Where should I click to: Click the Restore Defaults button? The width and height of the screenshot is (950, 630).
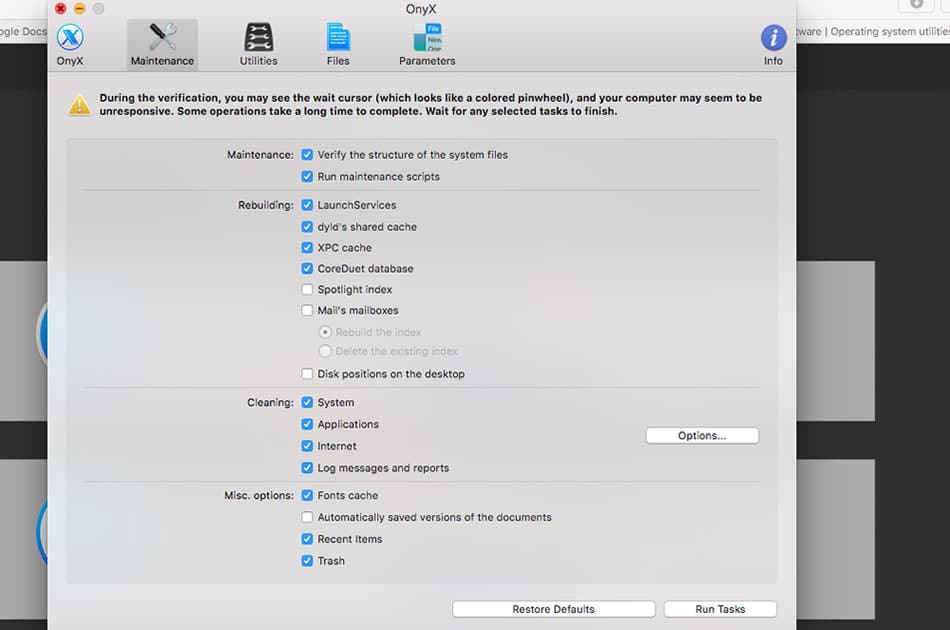pyautogui.click(x=554, y=609)
